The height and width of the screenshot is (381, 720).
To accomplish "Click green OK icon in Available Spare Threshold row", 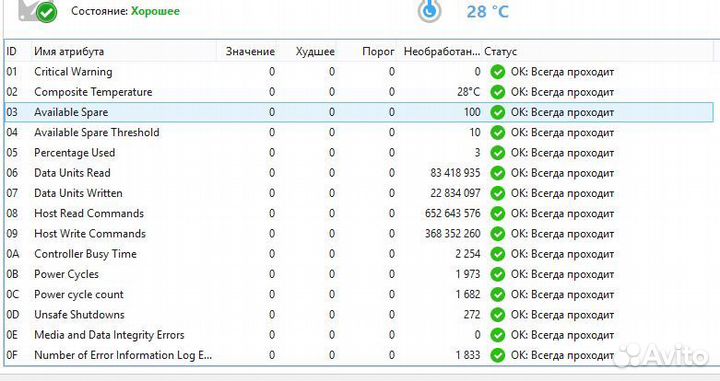I will (497, 133).
